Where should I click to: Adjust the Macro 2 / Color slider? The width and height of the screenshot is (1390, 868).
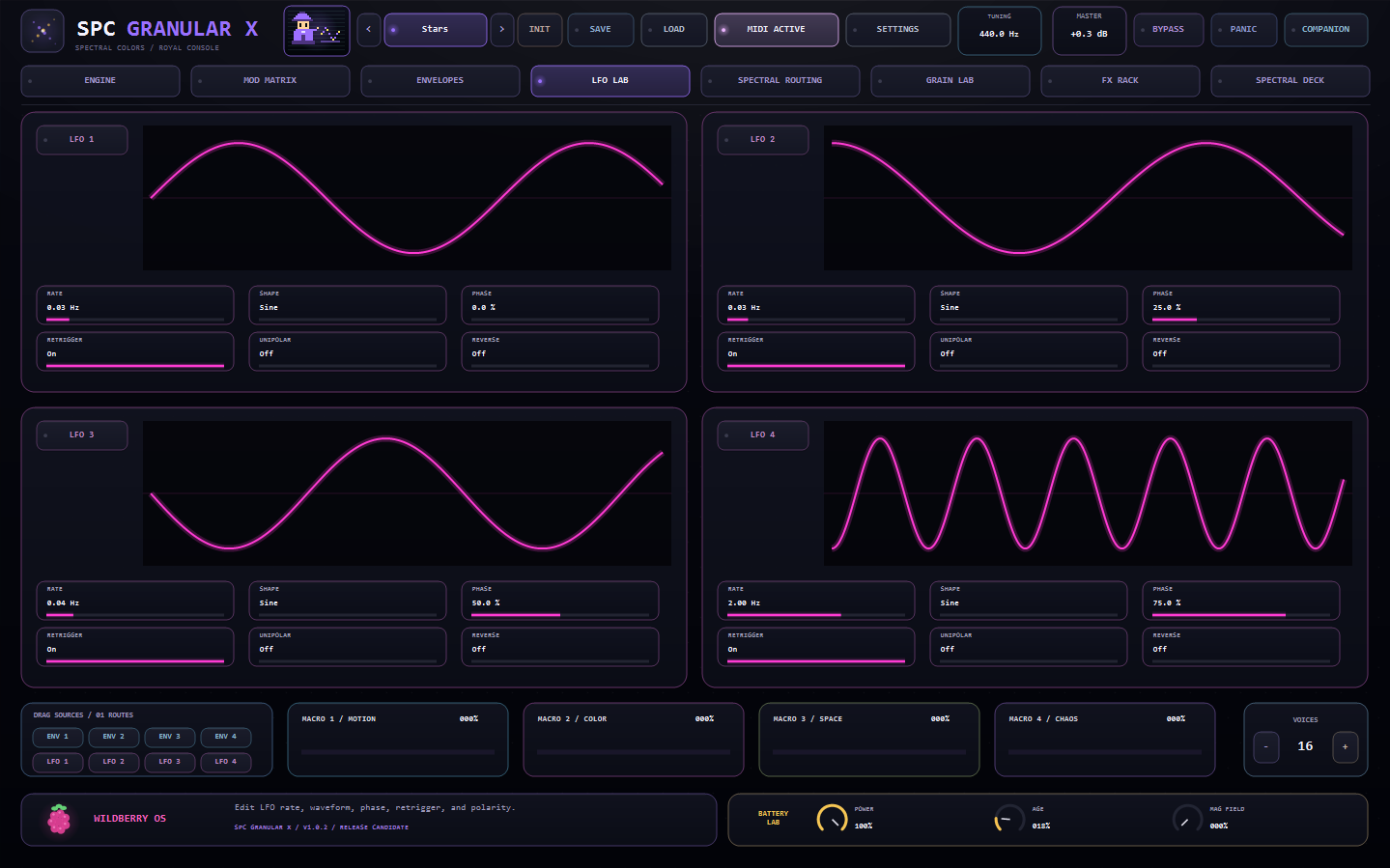634,751
